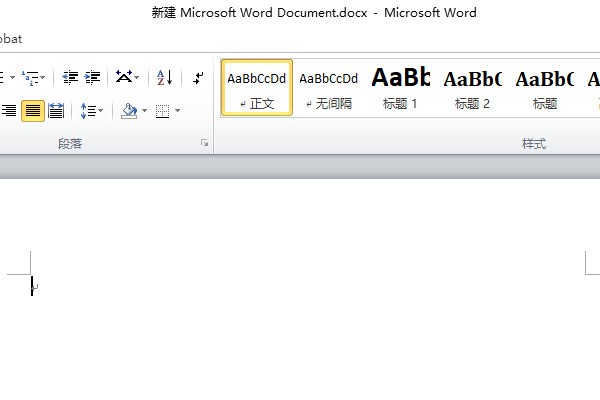Open the Shading color dropdown arrow

[144, 111]
